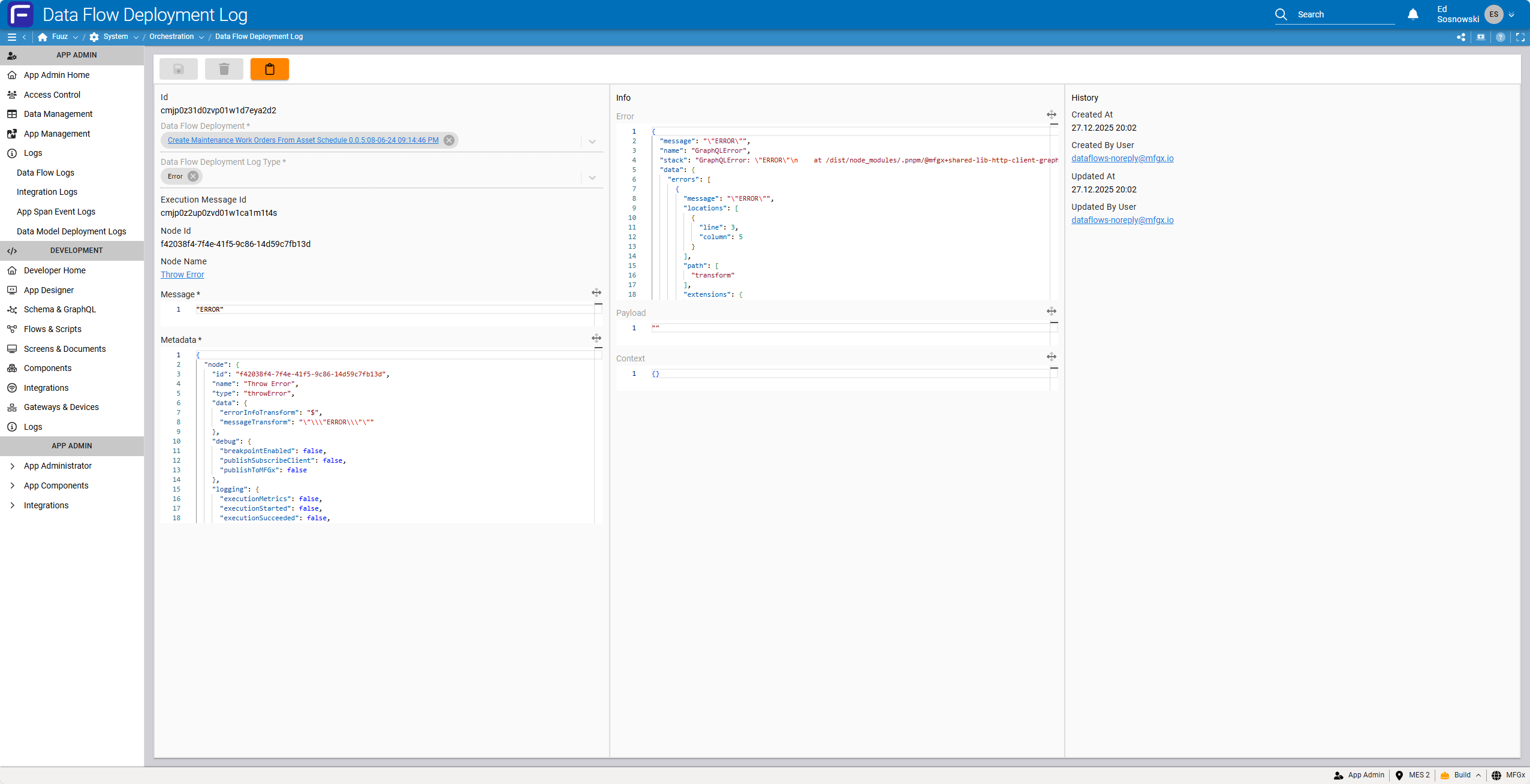
Task: Open Data Model Deployment Logs
Action: [x=72, y=231]
